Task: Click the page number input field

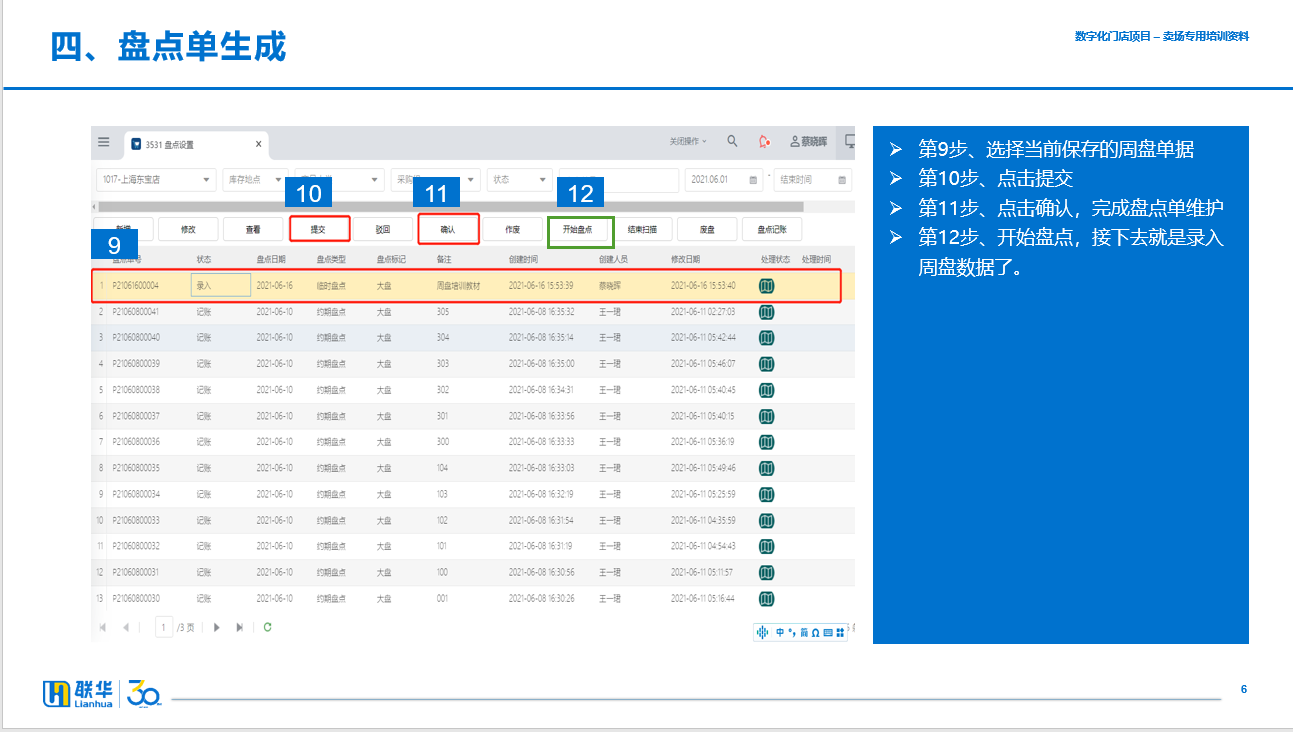Action: coord(164,627)
